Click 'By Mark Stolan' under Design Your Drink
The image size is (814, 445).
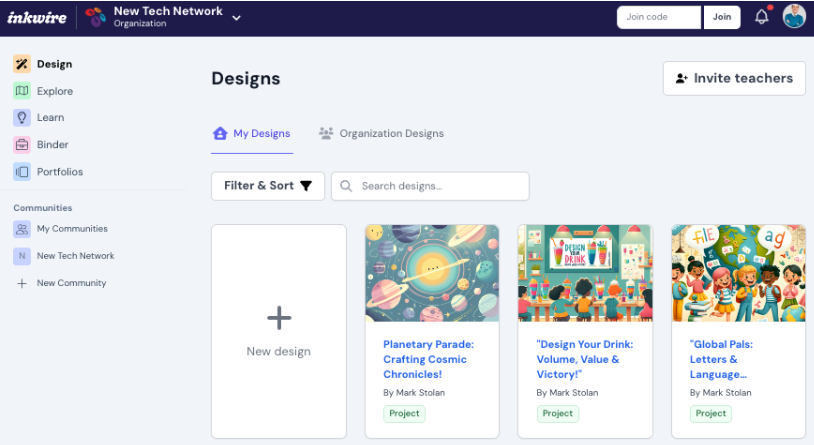click(x=567, y=393)
